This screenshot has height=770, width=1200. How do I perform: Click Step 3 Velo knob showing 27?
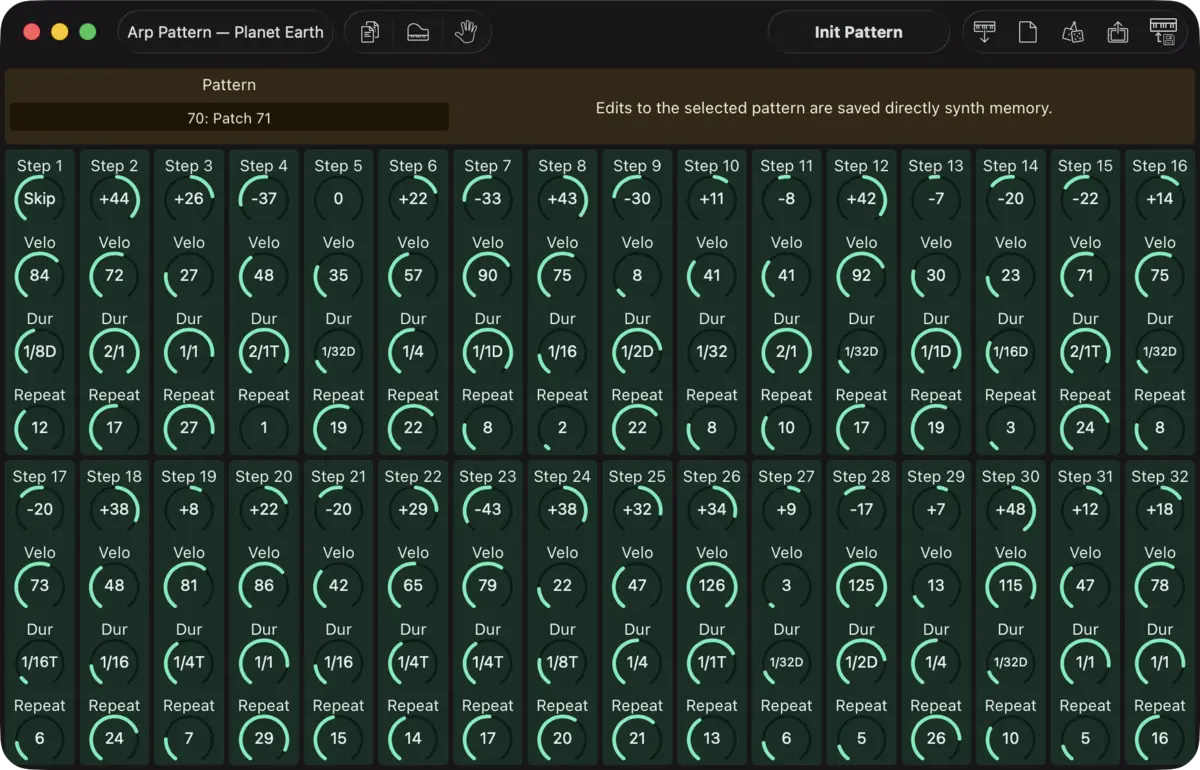[x=189, y=275]
